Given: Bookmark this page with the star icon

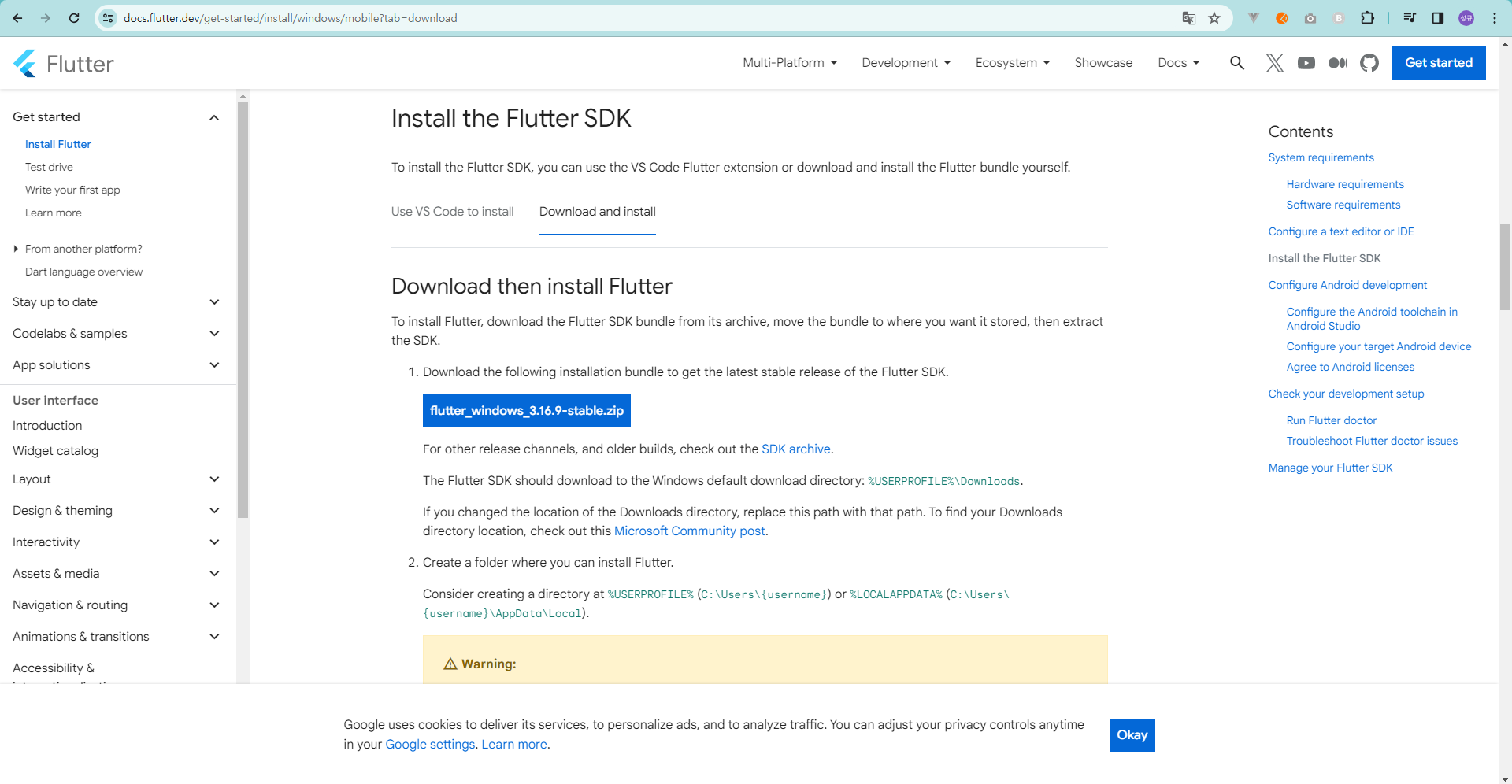Looking at the screenshot, I should [x=1214, y=18].
